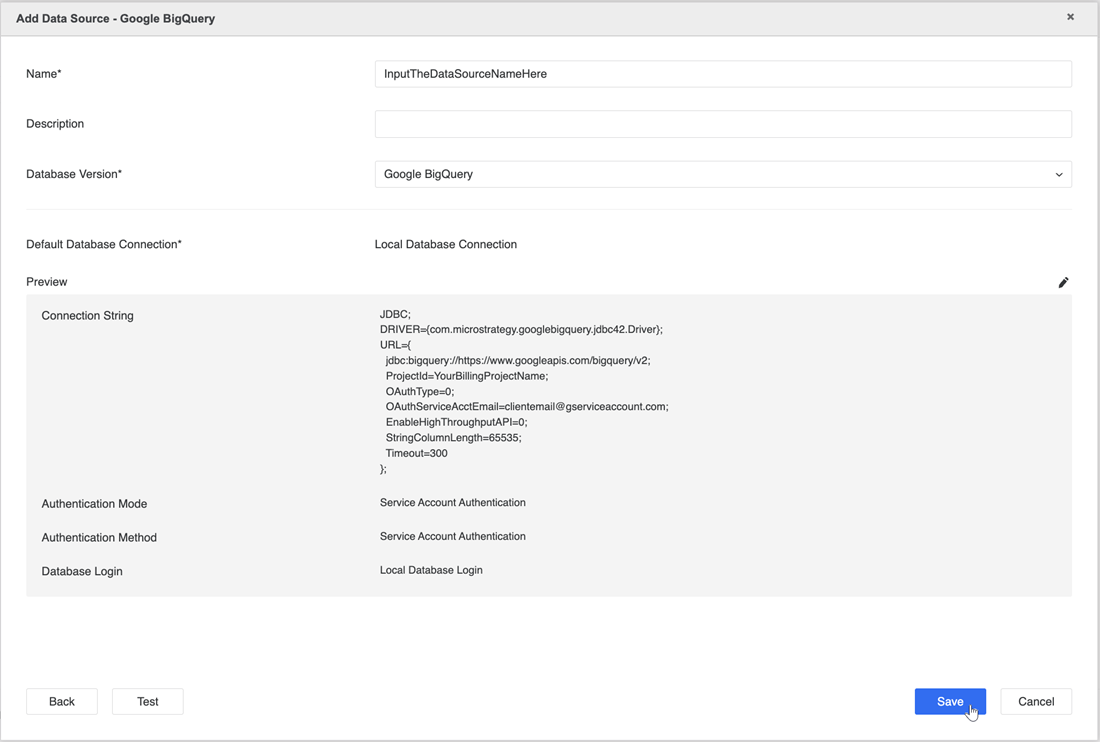This screenshot has width=1100, height=742.
Task: Click the pencil edit icon beside Preview
Action: 1063,282
